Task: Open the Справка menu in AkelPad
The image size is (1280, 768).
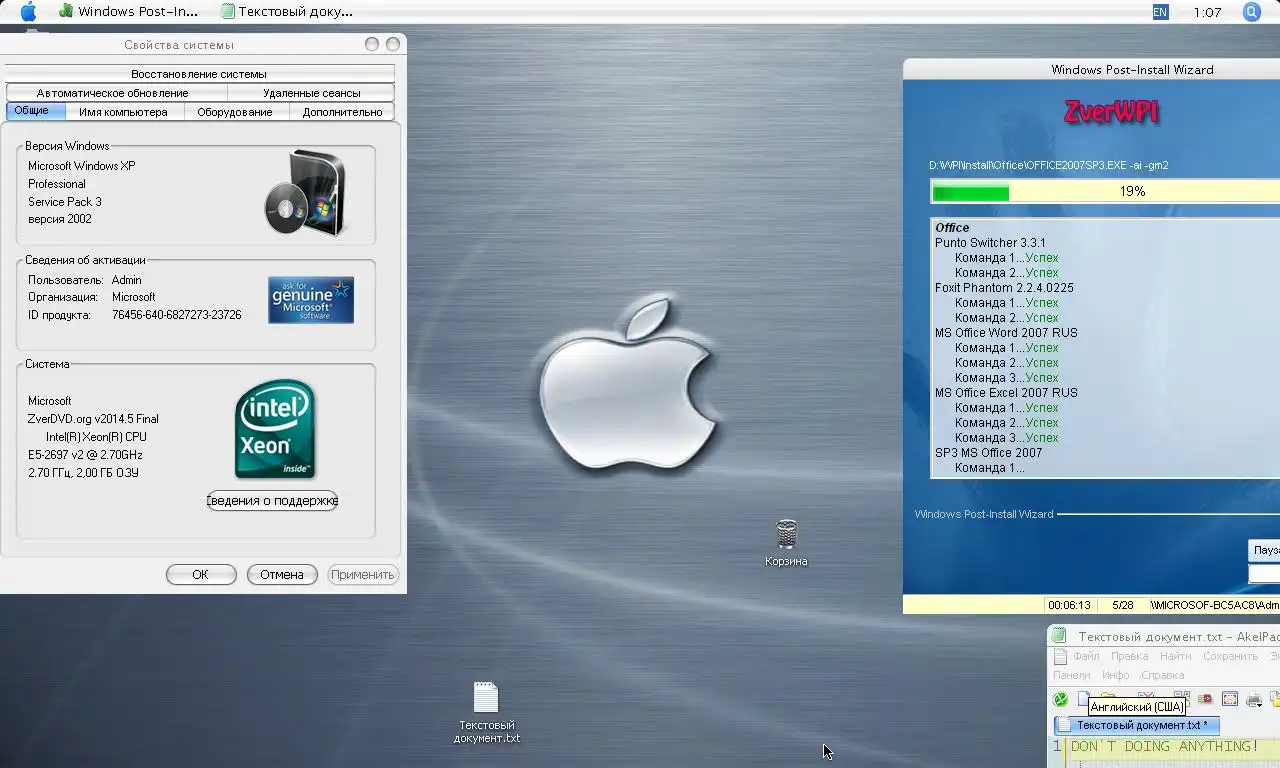Action: (x=1162, y=675)
